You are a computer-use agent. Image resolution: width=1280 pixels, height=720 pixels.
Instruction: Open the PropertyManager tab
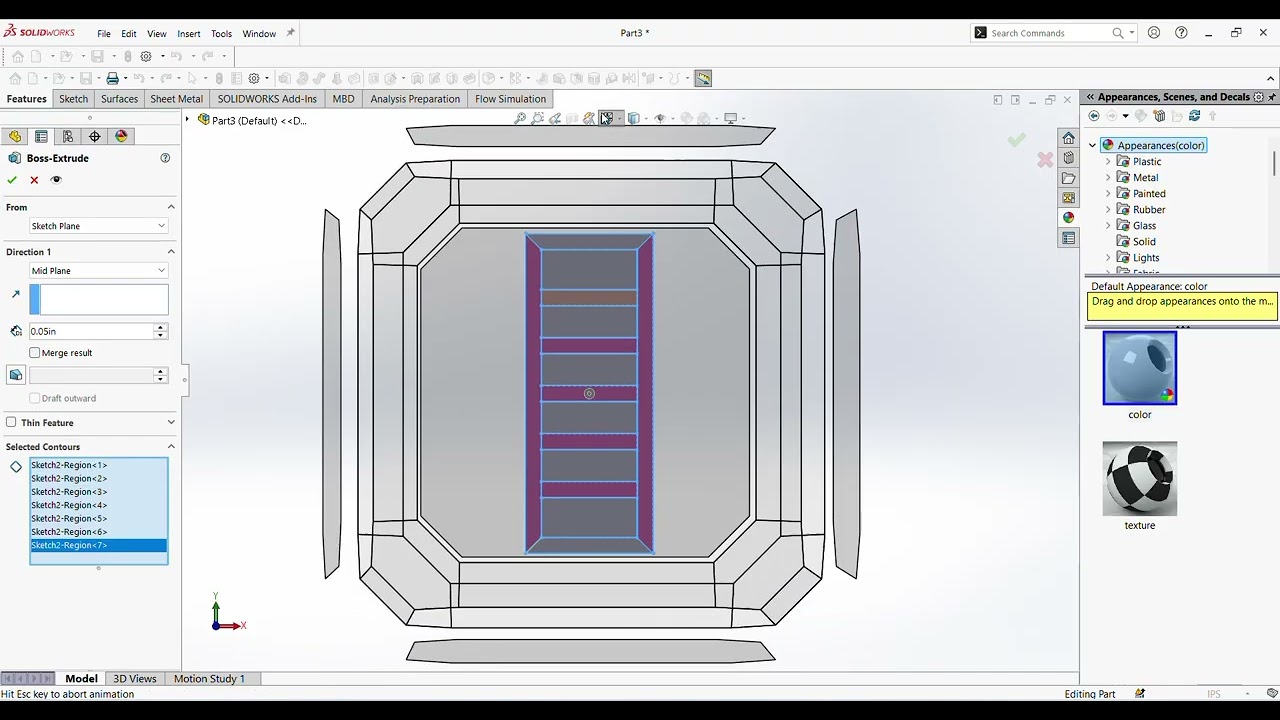tap(41, 136)
